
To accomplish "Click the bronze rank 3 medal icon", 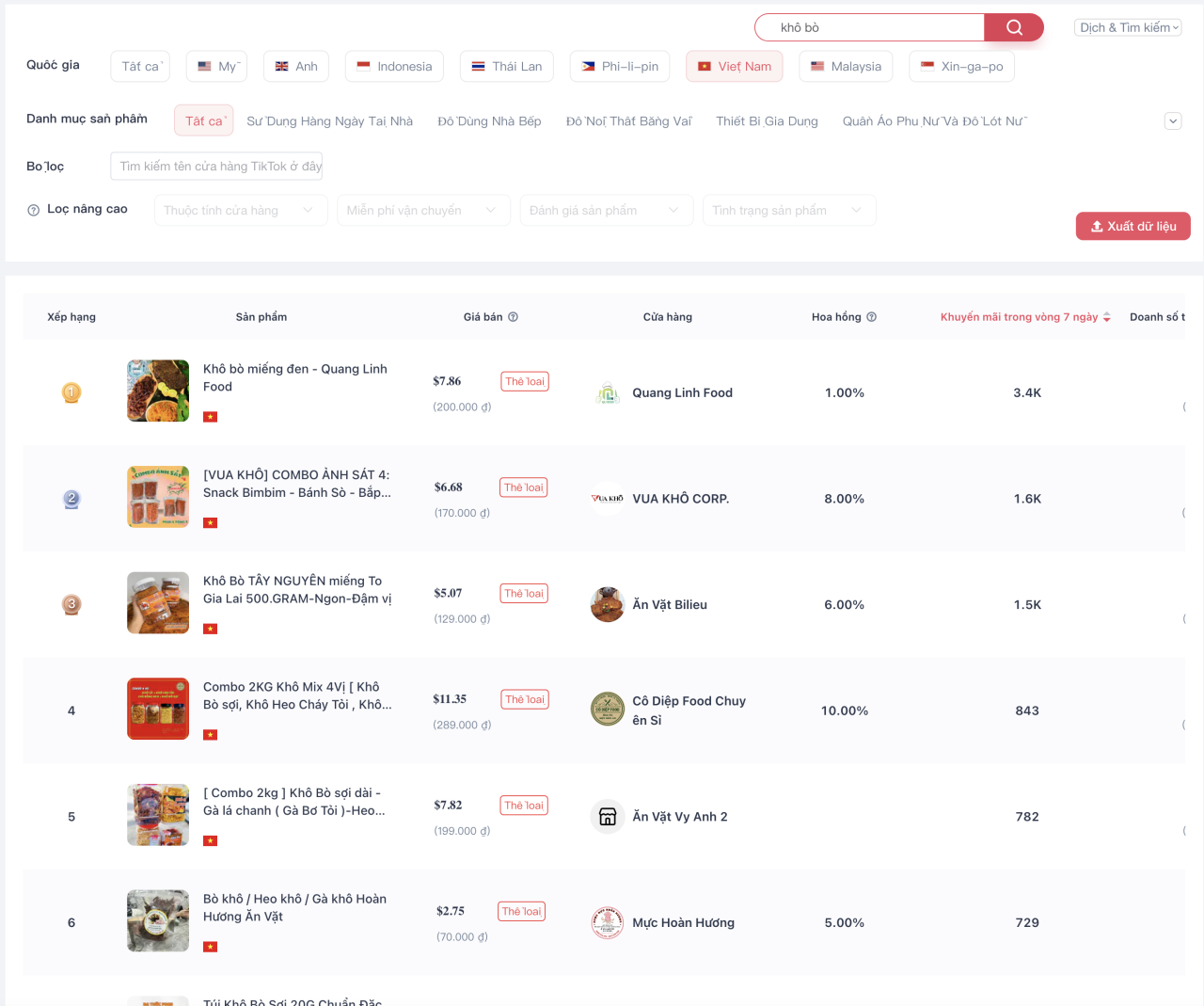I will tap(71, 604).
